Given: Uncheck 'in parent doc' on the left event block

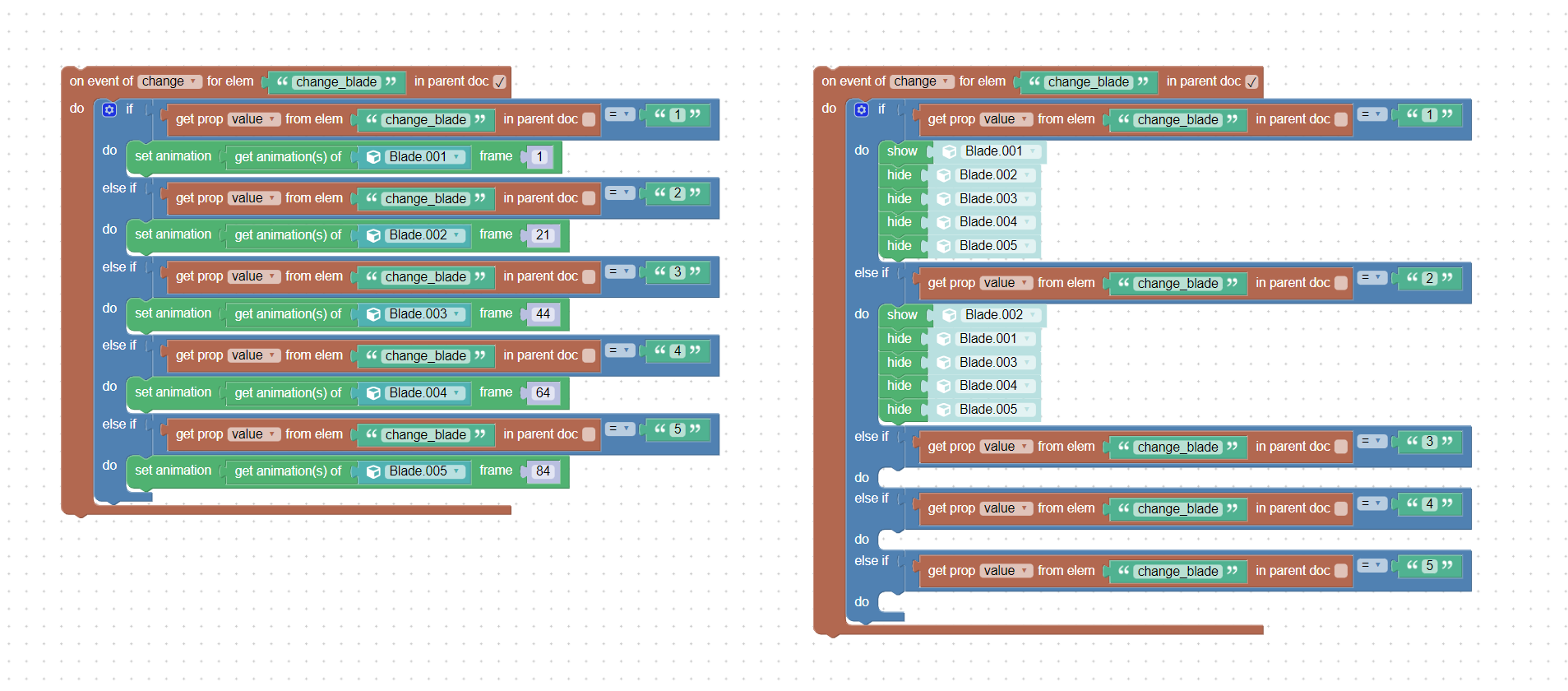Looking at the screenshot, I should click(499, 81).
